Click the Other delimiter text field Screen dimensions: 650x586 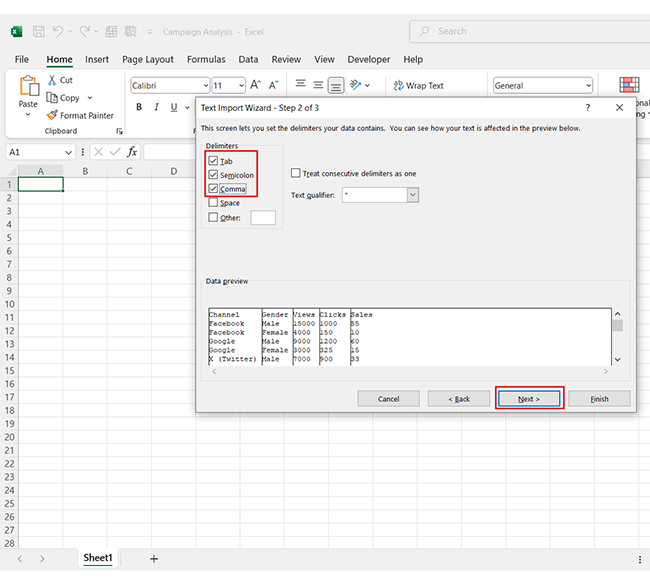263,217
